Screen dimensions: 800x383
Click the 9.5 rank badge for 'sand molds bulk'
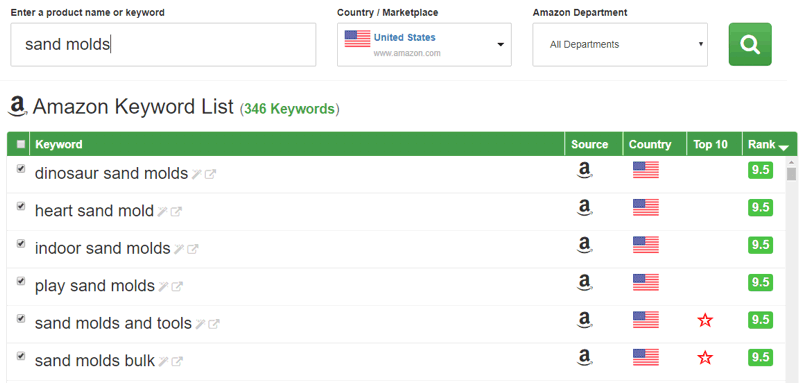[x=760, y=358]
